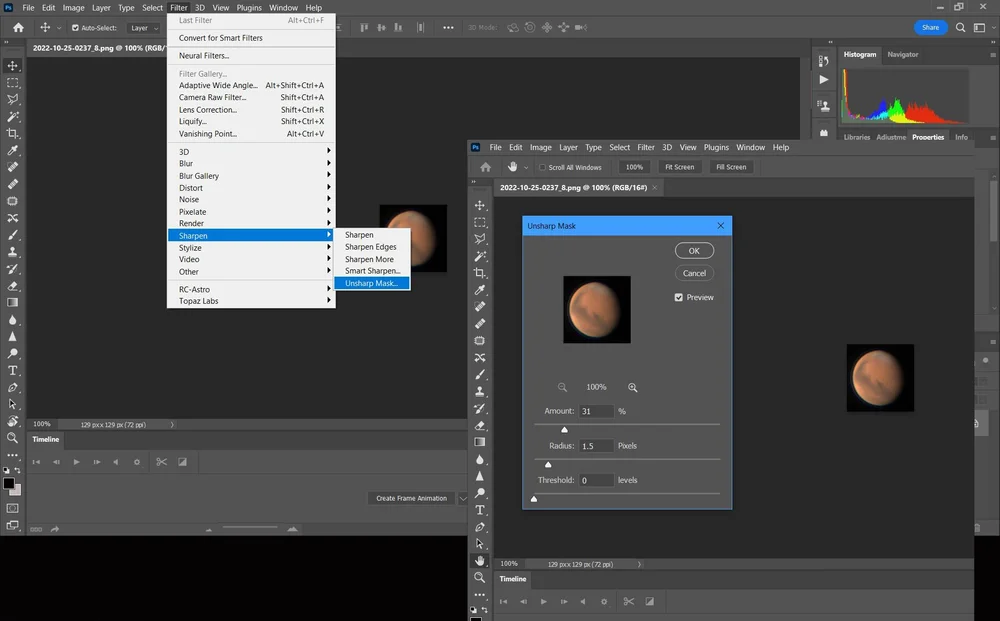Select Neural Filters in Filter menu
1000x621 pixels.
point(251,55)
